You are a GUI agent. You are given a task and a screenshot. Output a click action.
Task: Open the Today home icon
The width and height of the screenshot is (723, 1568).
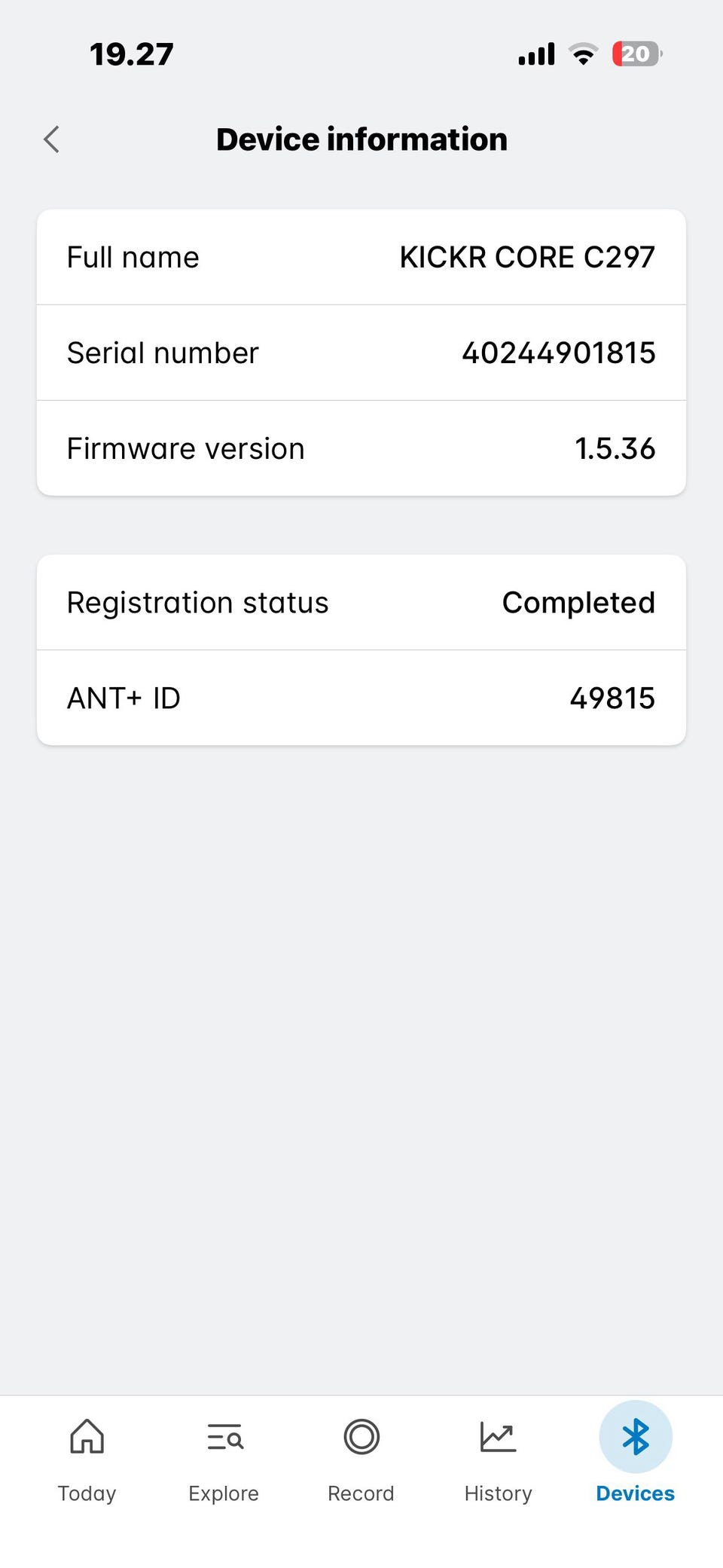click(87, 1436)
